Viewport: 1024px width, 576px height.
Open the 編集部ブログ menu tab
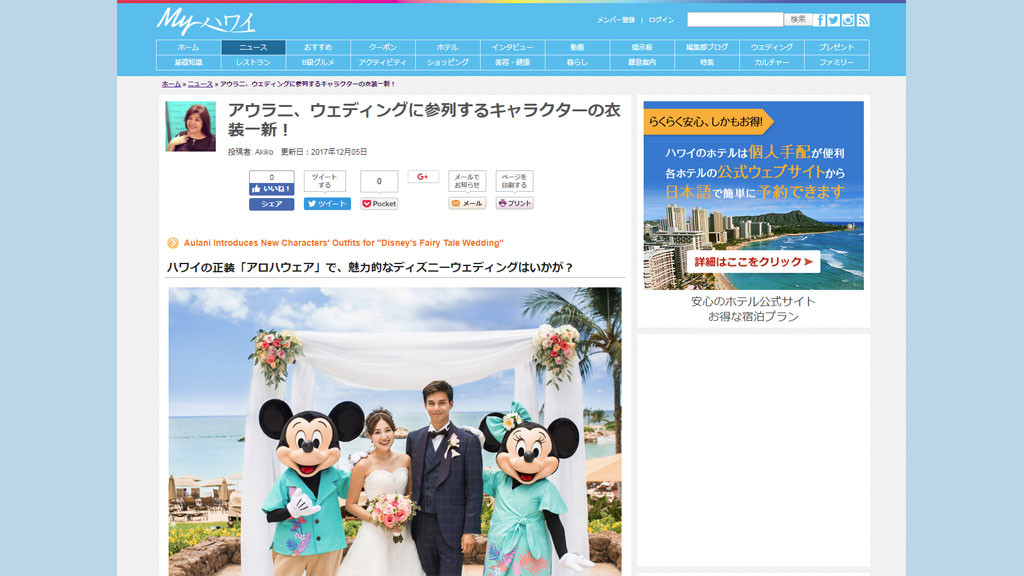(707, 47)
